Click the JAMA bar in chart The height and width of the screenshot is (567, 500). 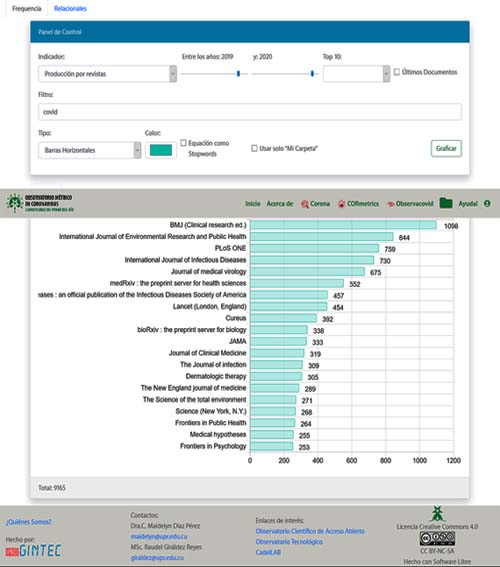click(278, 341)
